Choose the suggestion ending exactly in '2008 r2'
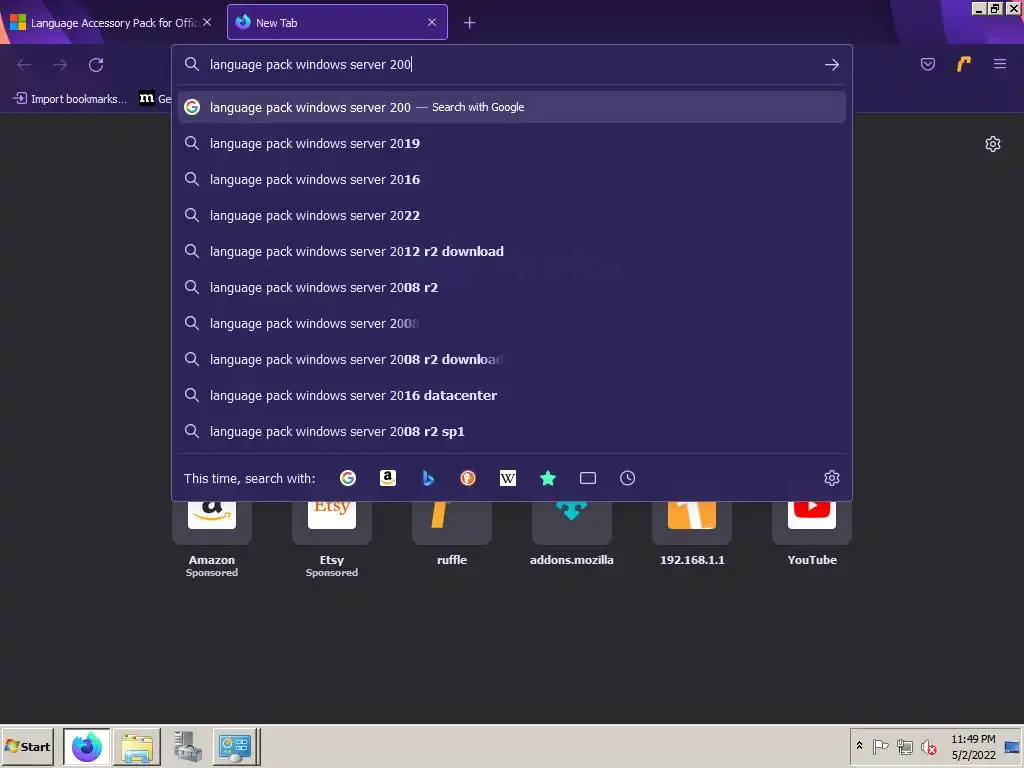The width and height of the screenshot is (1024, 768). coord(511,287)
